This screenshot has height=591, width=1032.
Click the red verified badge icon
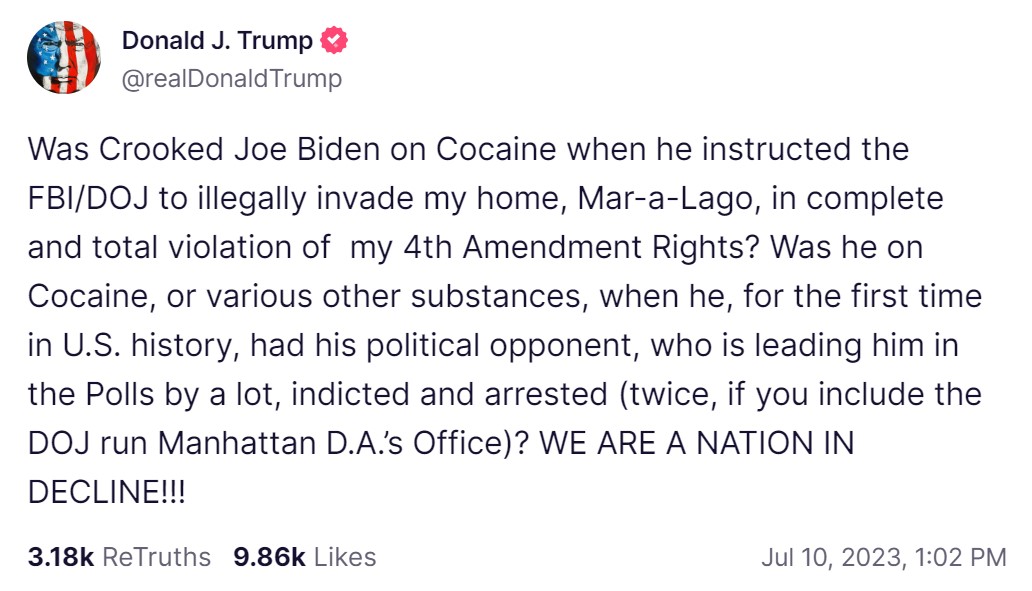pyautogui.click(x=333, y=42)
